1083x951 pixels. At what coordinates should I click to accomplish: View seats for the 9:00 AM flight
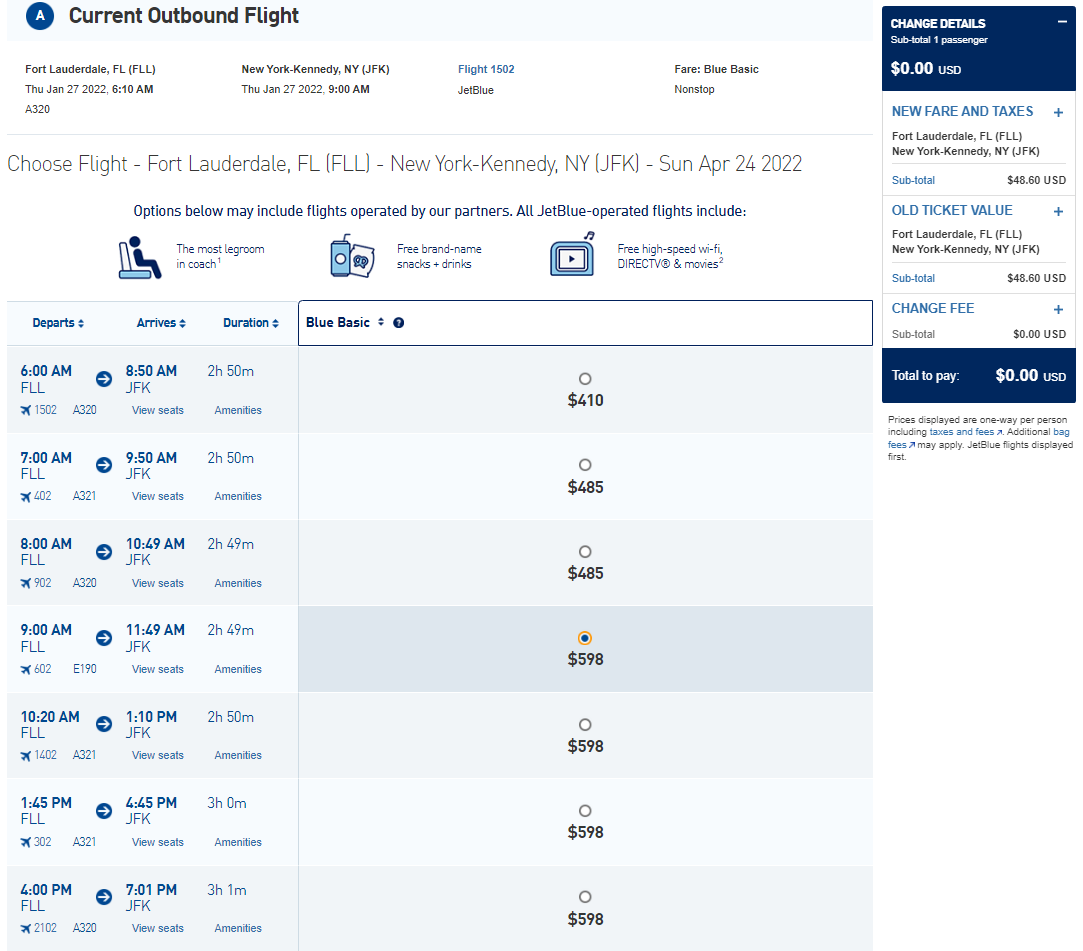coord(157,669)
